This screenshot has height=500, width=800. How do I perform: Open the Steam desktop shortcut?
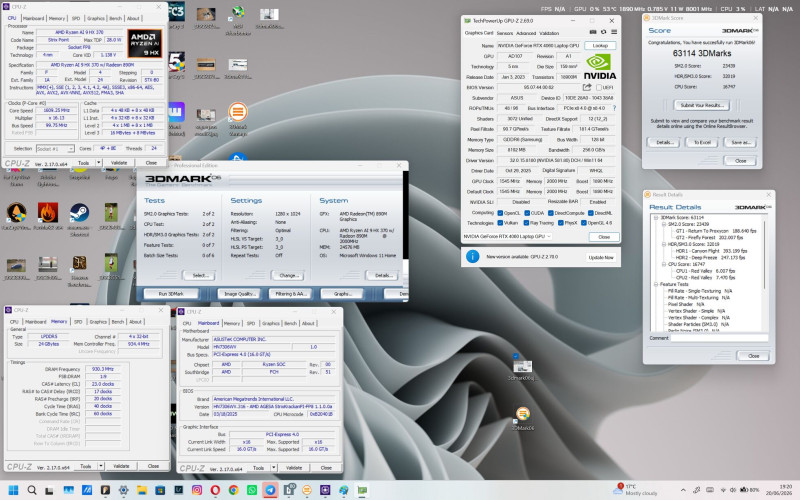tap(79, 213)
